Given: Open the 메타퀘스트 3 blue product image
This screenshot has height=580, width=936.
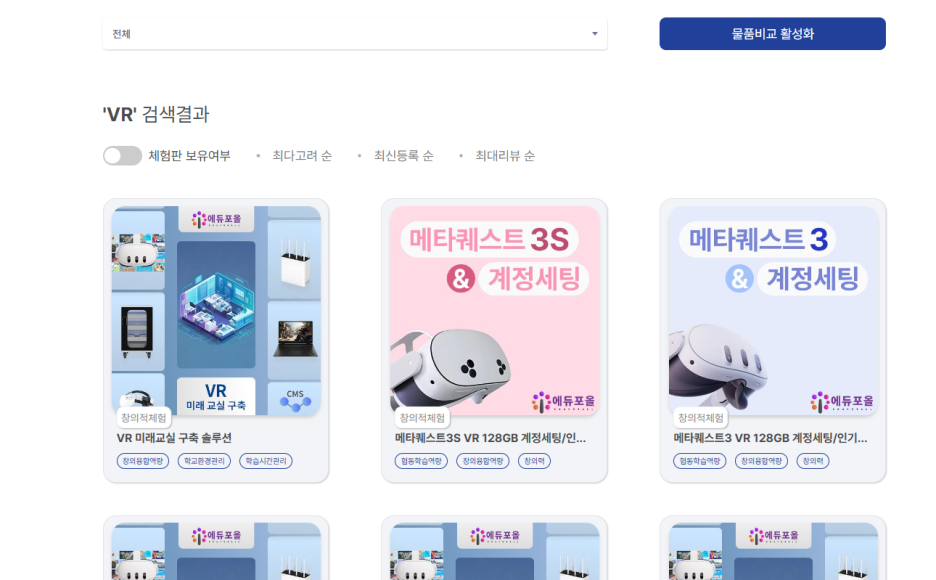Looking at the screenshot, I should pos(773,310).
